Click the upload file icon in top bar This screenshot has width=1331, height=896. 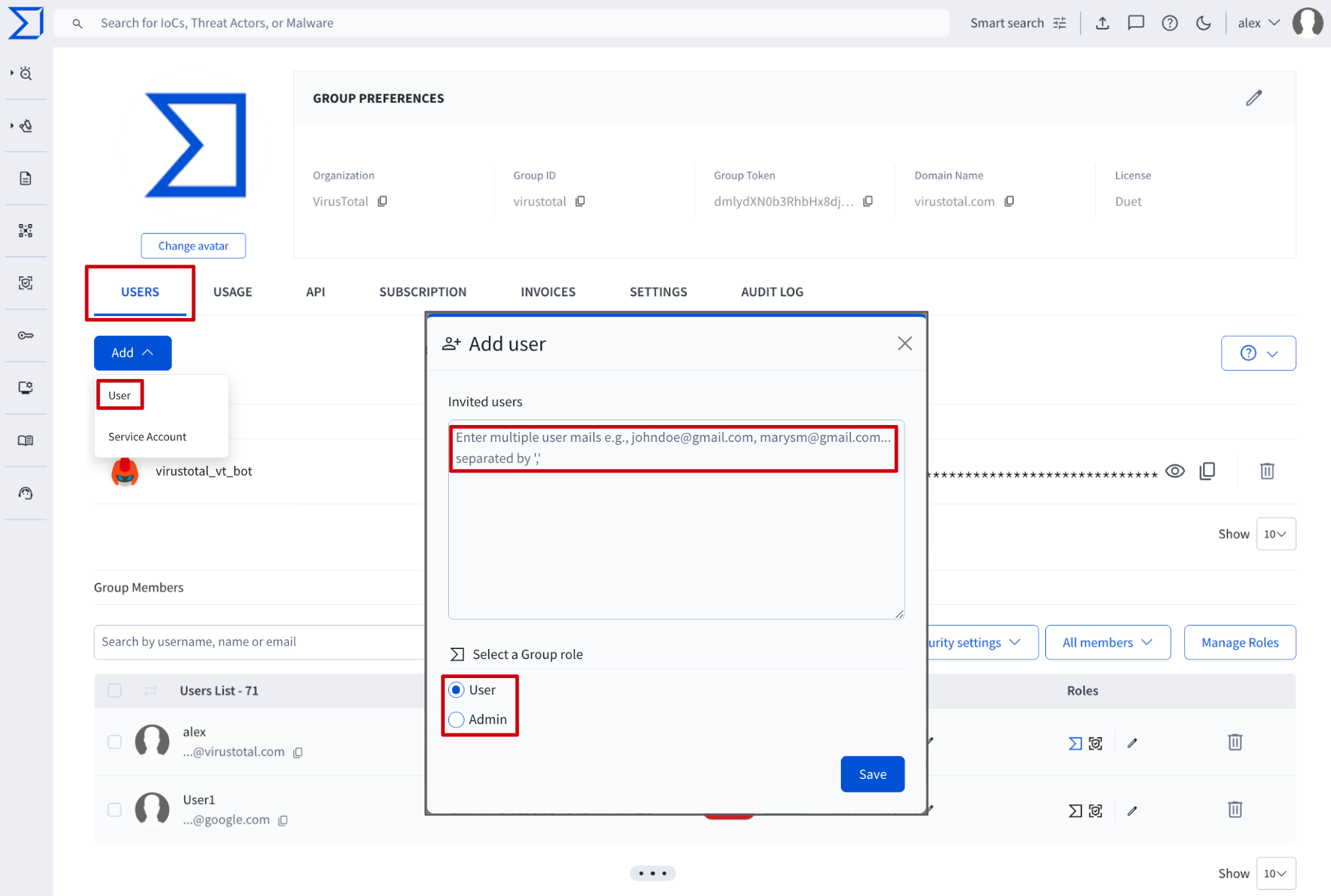1102,23
